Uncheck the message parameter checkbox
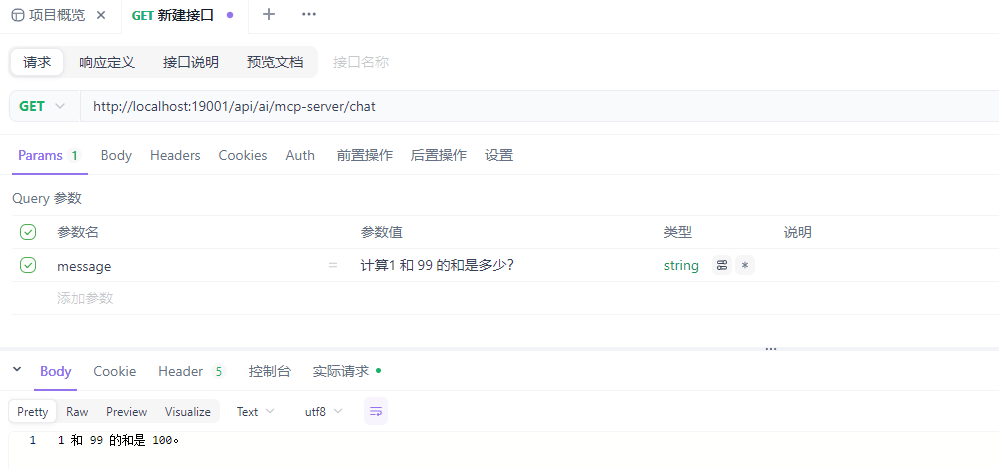 [28, 265]
